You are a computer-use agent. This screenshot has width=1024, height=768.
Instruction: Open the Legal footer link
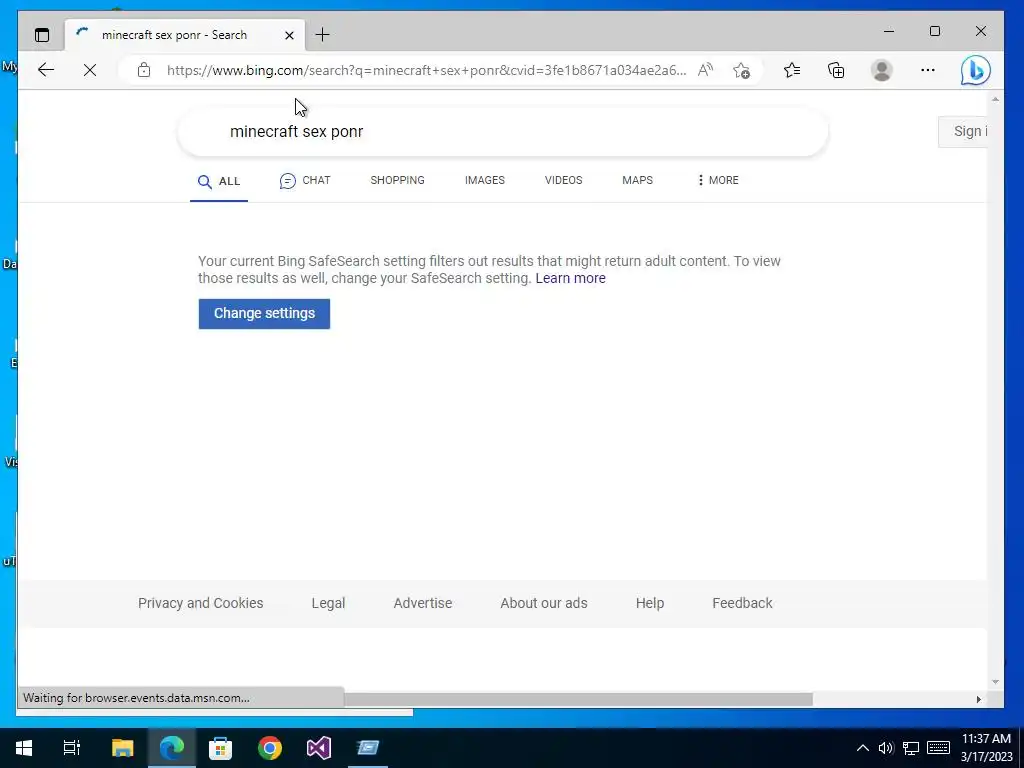click(x=328, y=603)
